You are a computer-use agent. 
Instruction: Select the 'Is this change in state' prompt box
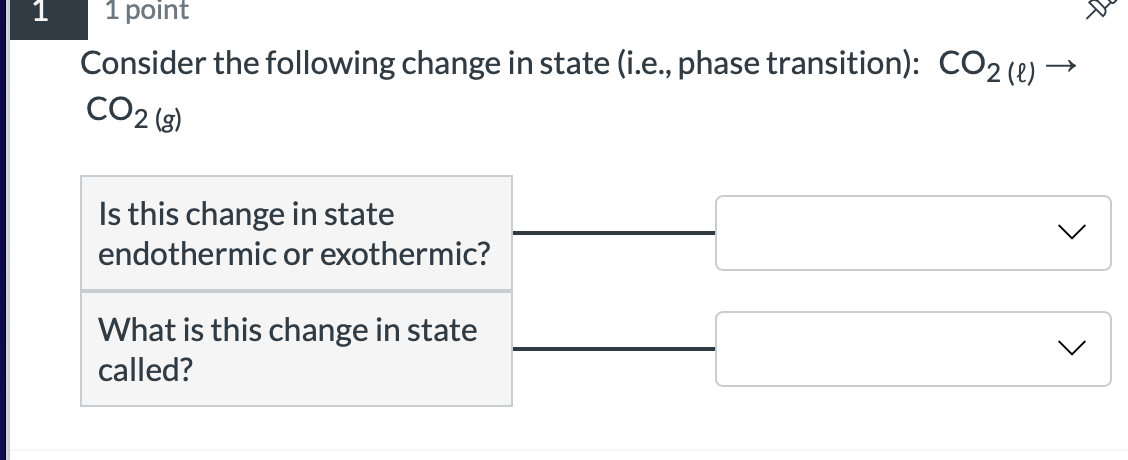point(296,233)
